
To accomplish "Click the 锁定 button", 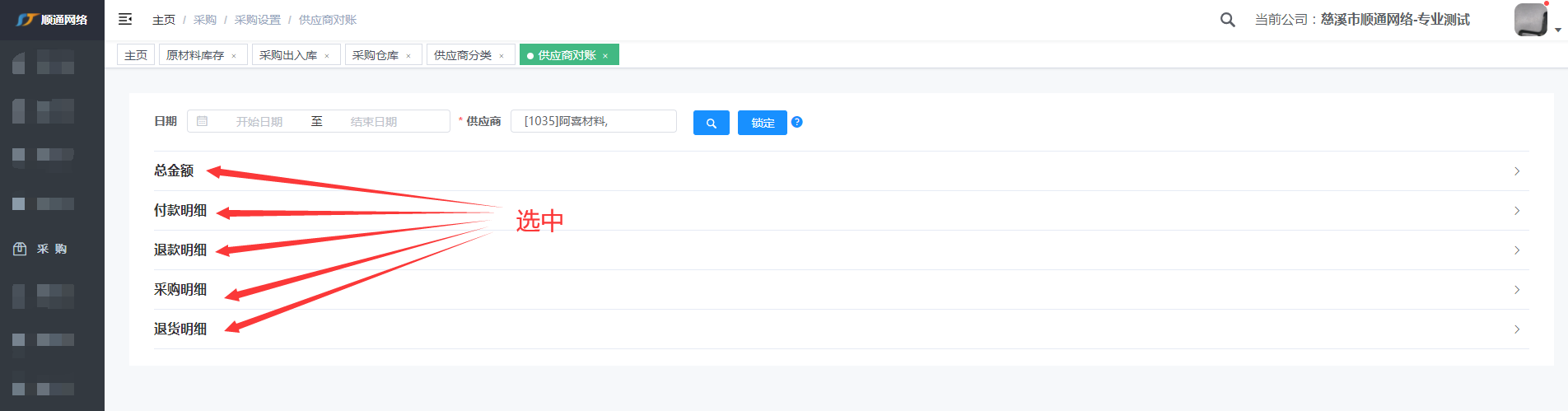I will pos(763,123).
